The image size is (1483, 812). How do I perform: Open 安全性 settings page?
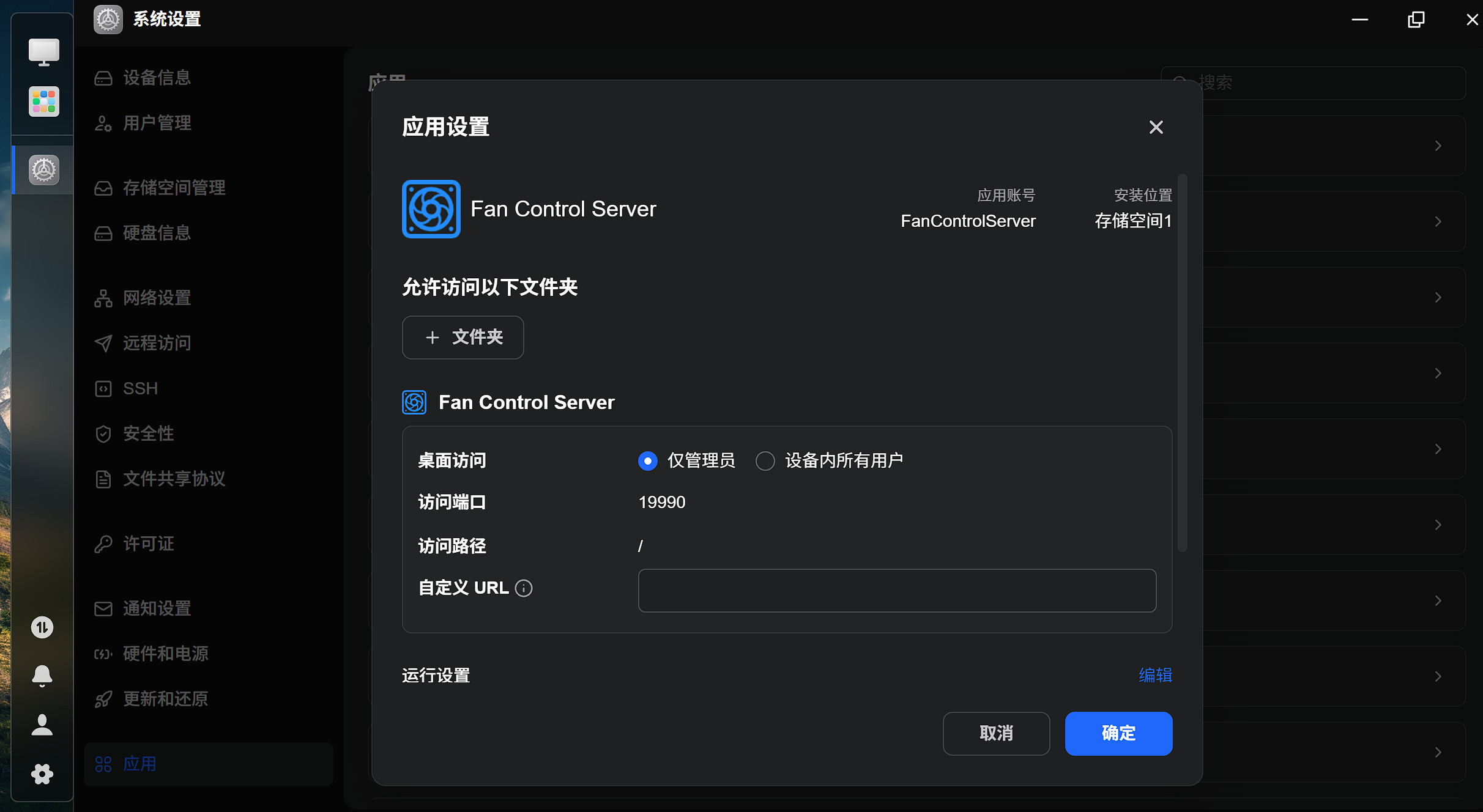click(x=209, y=434)
